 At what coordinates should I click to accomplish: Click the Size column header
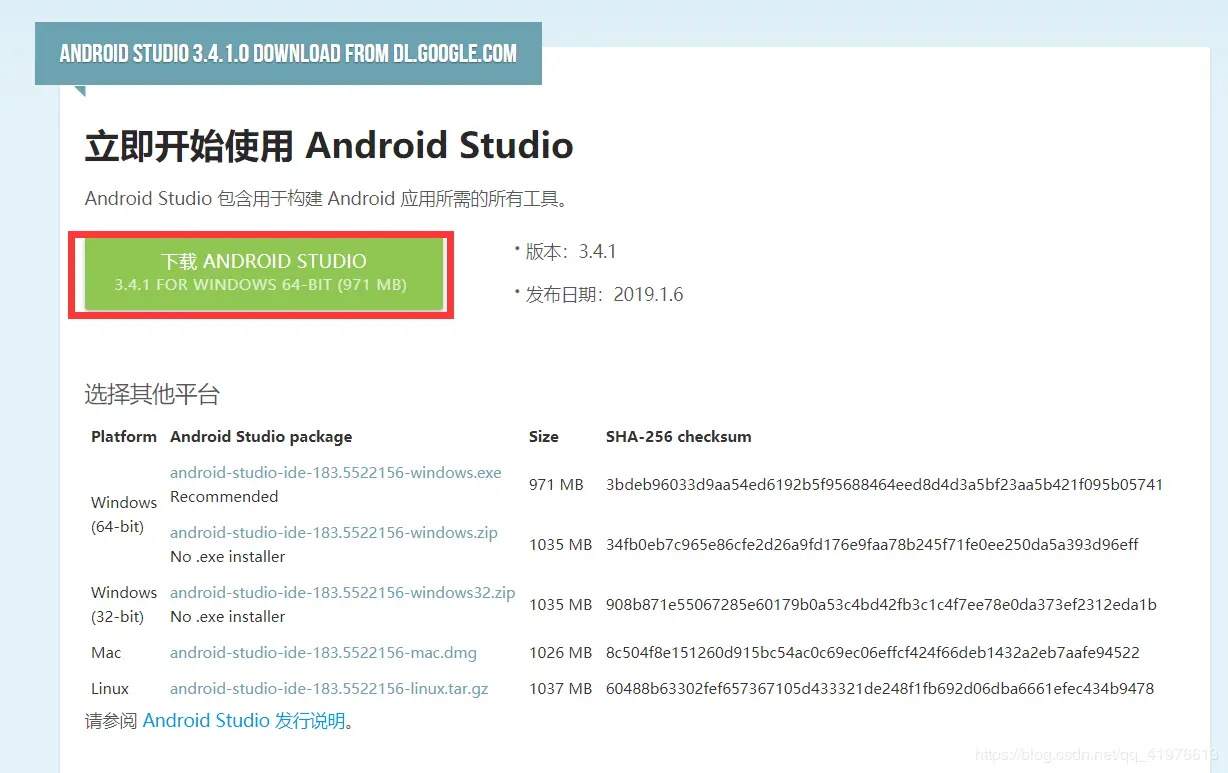click(544, 436)
